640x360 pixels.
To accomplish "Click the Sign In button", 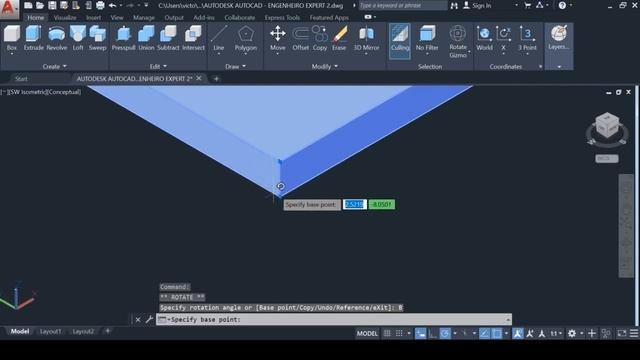I will click(x=477, y=5).
